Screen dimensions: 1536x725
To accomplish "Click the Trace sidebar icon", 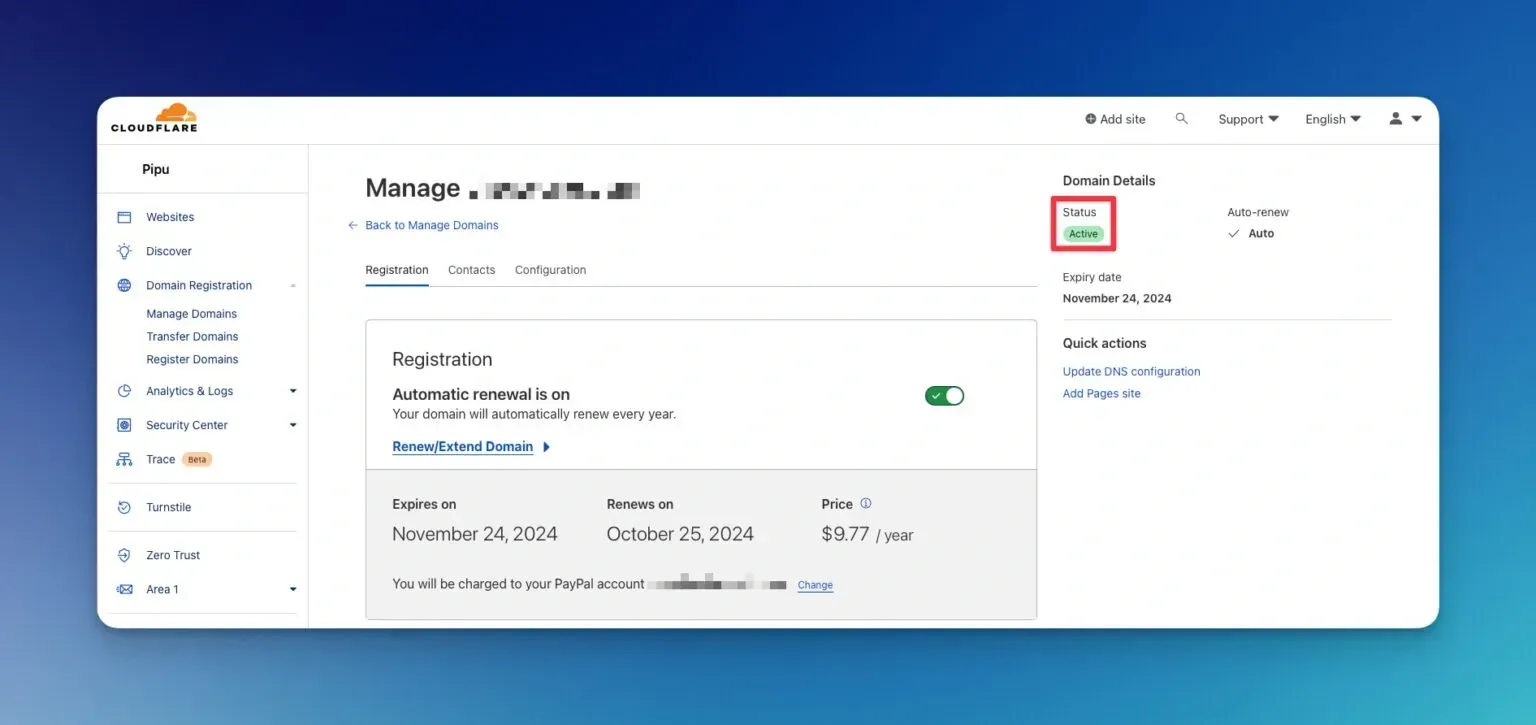I will coord(124,459).
